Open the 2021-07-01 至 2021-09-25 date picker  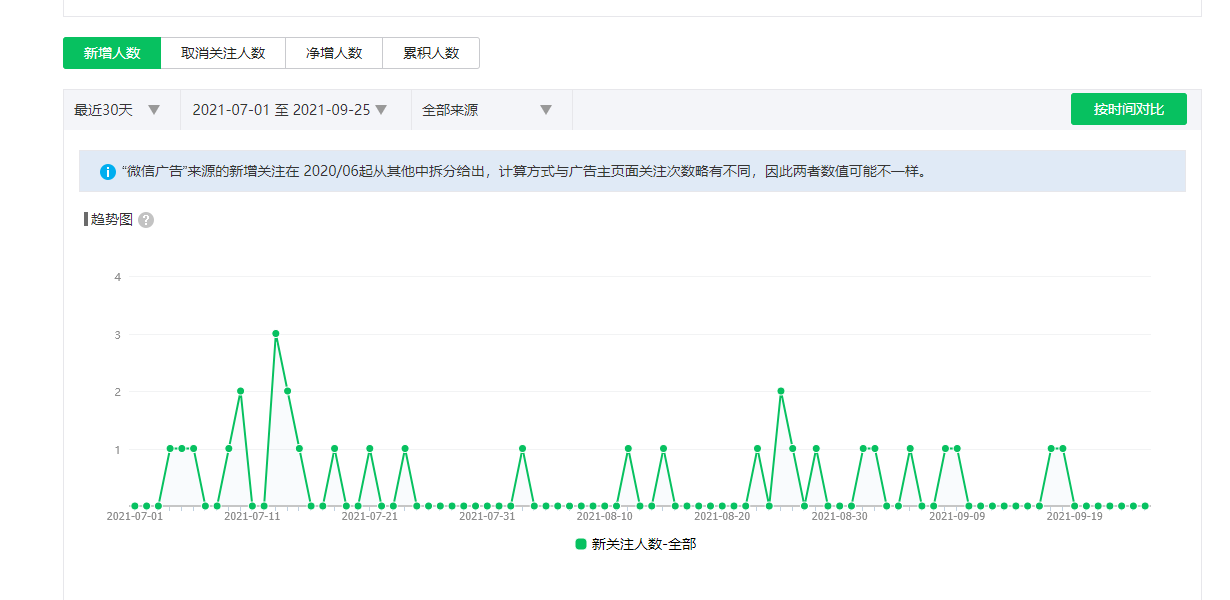click(289, 110)
